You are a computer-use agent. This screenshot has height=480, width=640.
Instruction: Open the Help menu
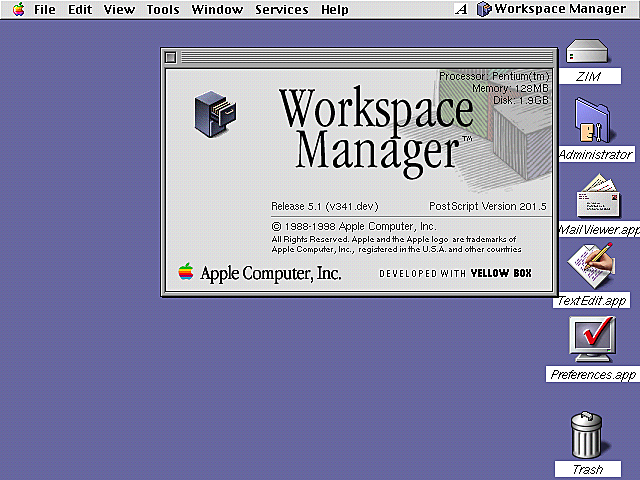click(335, 9)
